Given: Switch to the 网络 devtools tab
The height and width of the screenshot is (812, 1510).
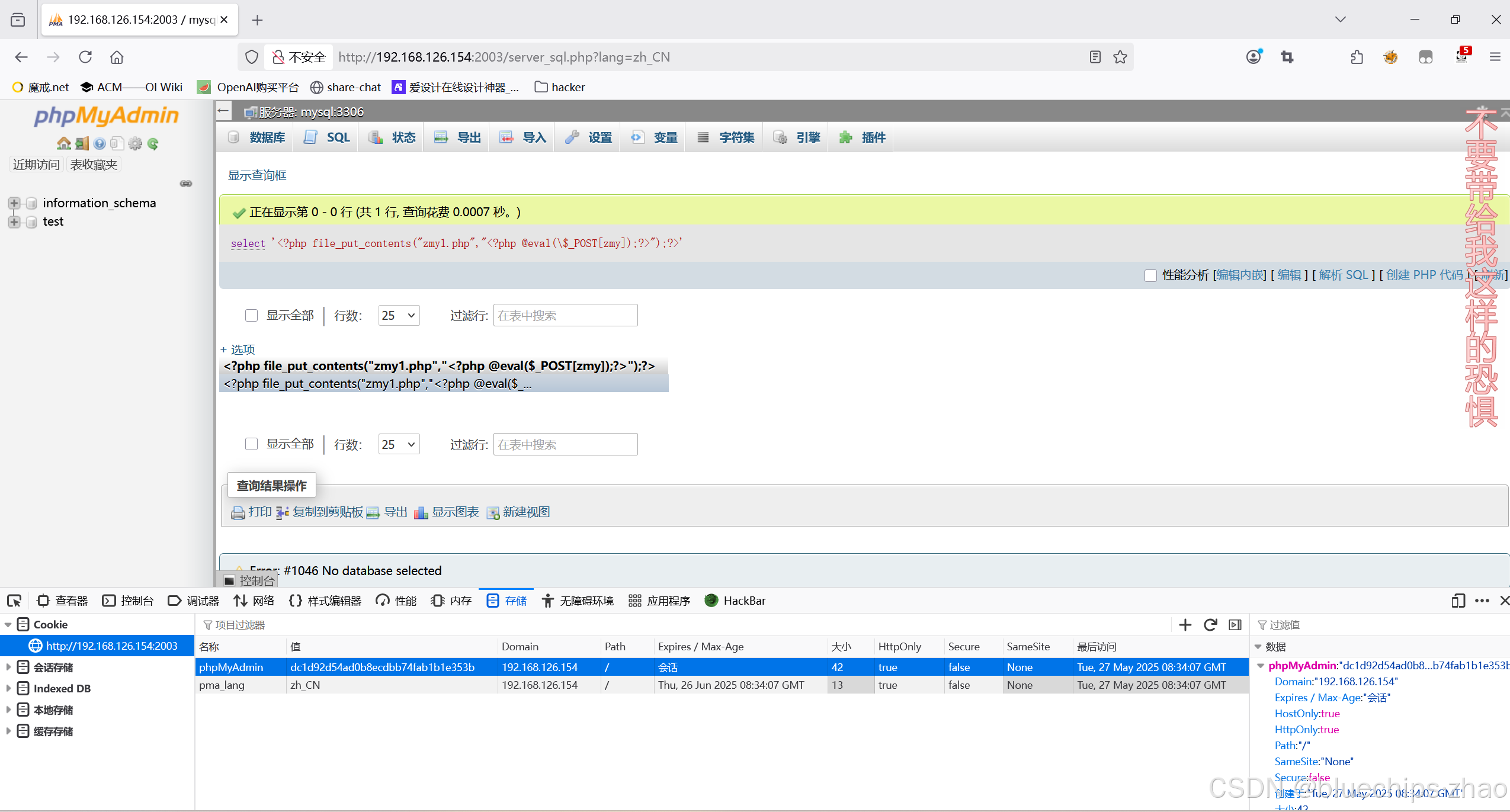Looking at the screenshot, I should click(255, 601).
